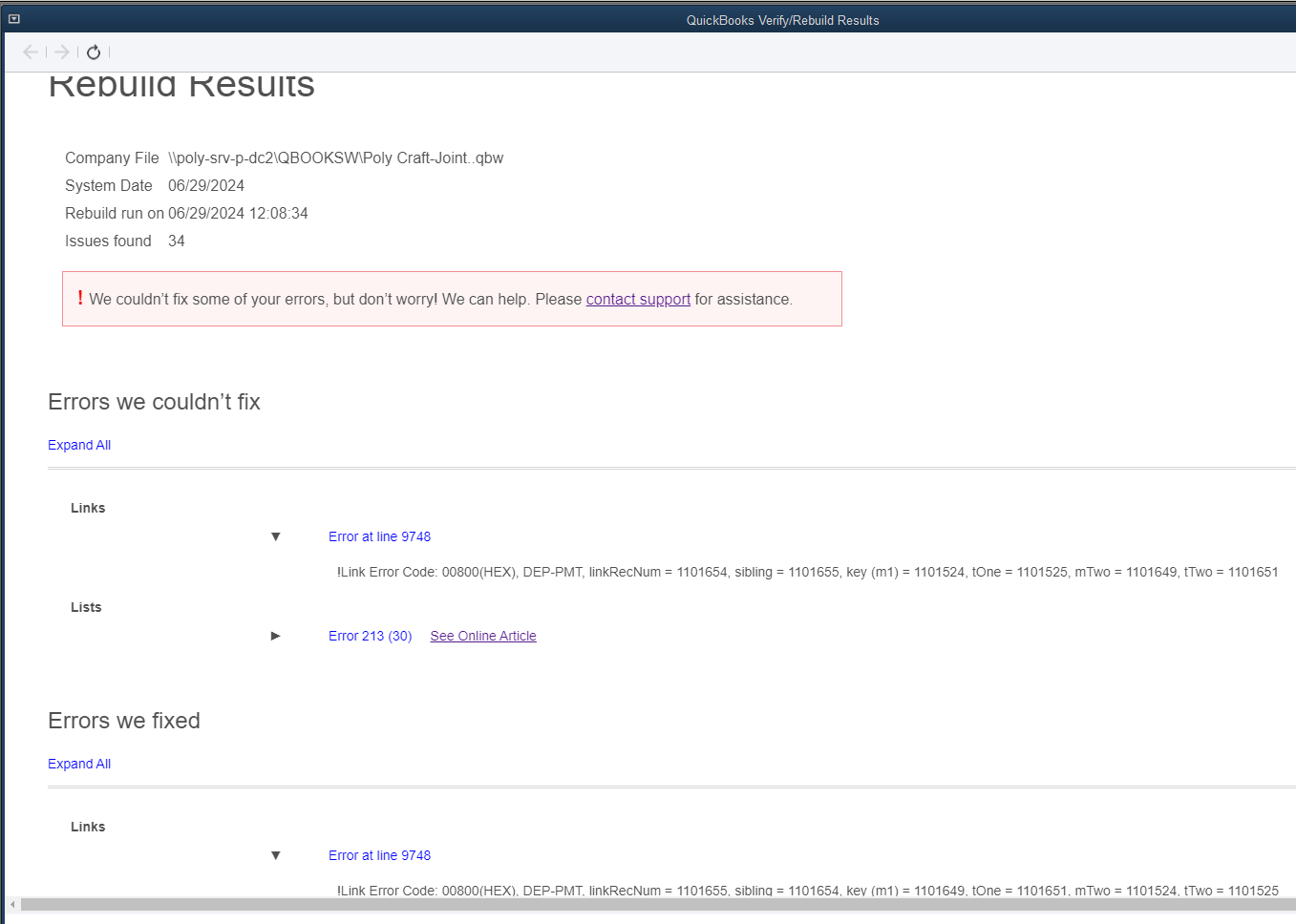
Task: Click Error at line 9748 in fixed errors
Action: tap(379, 855)
